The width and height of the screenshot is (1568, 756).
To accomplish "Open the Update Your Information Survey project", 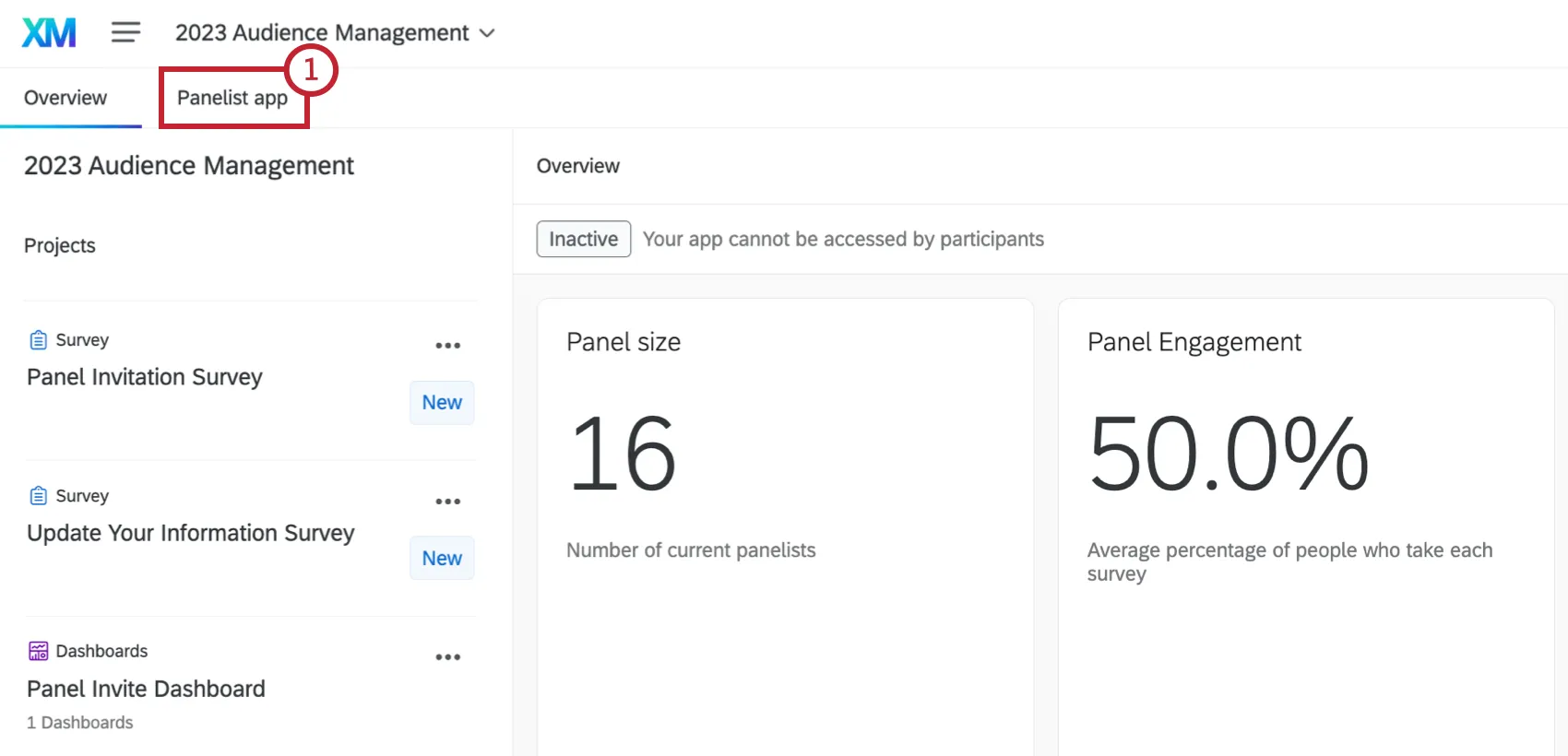I will pos(191,533).
